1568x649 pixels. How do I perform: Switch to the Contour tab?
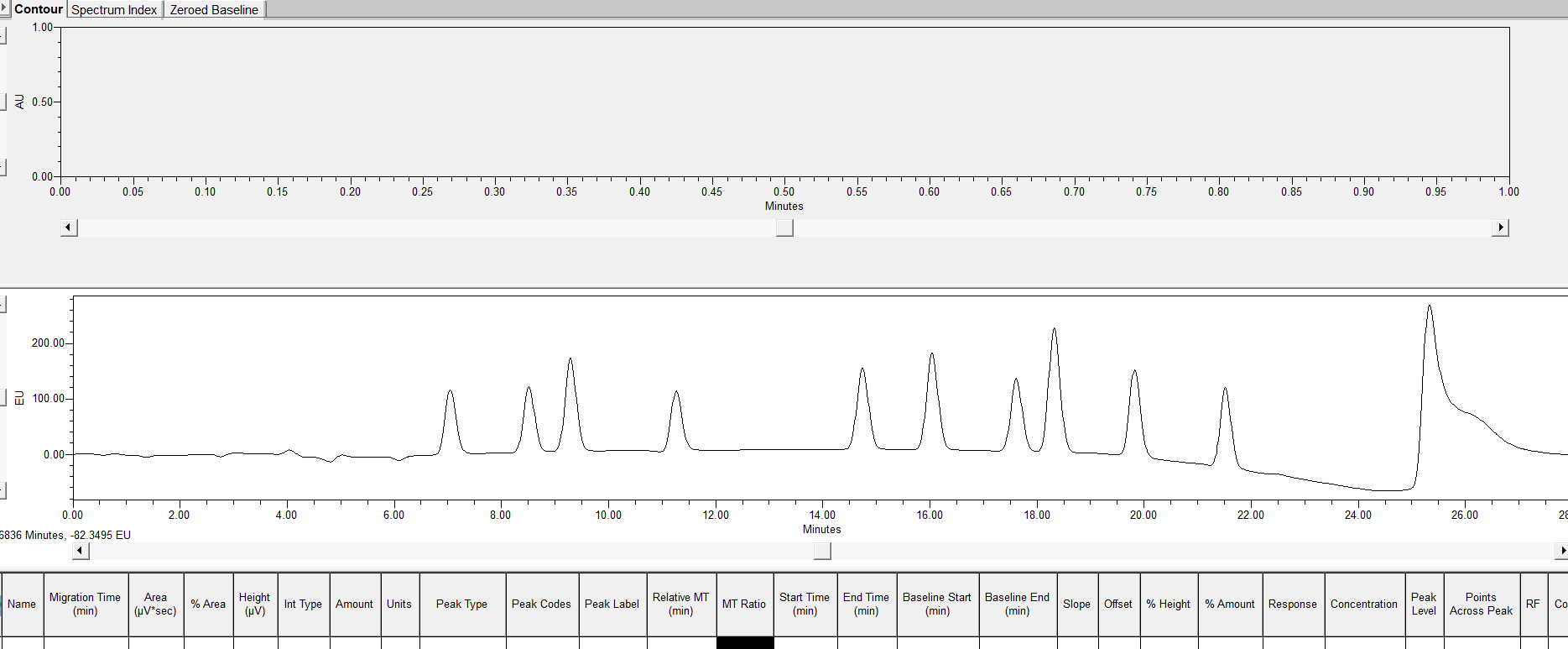click(39, 9)
